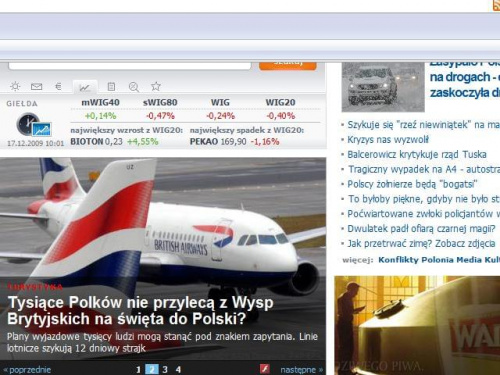The width and height of the screenshot is (500, 375).
Task: Click inside the search input field
Action: pyautogui.click(x=130, y=65)
